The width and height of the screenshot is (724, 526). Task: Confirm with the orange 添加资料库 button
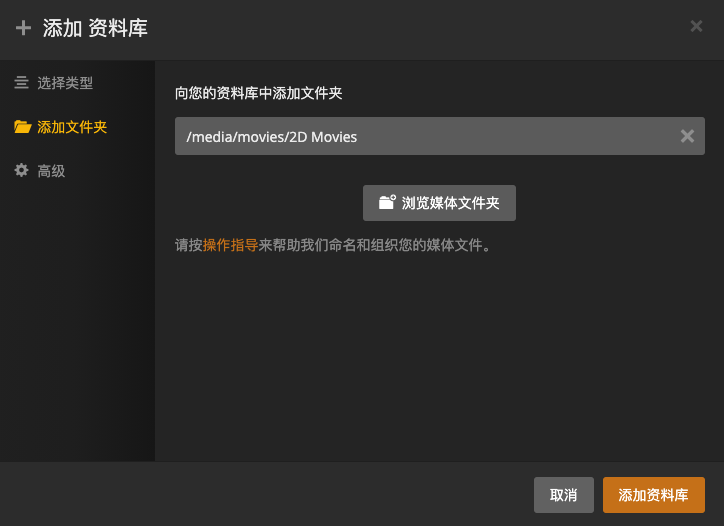[x=654, y=495]
